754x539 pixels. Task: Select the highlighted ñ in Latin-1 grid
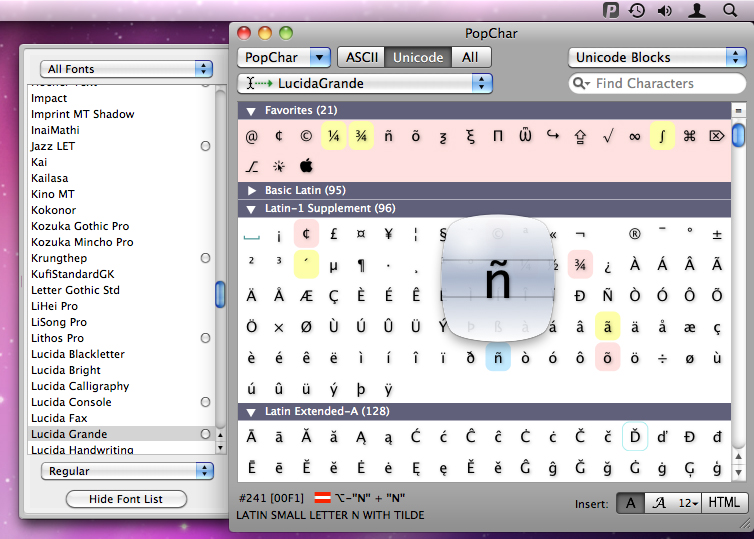pos(498,357)
